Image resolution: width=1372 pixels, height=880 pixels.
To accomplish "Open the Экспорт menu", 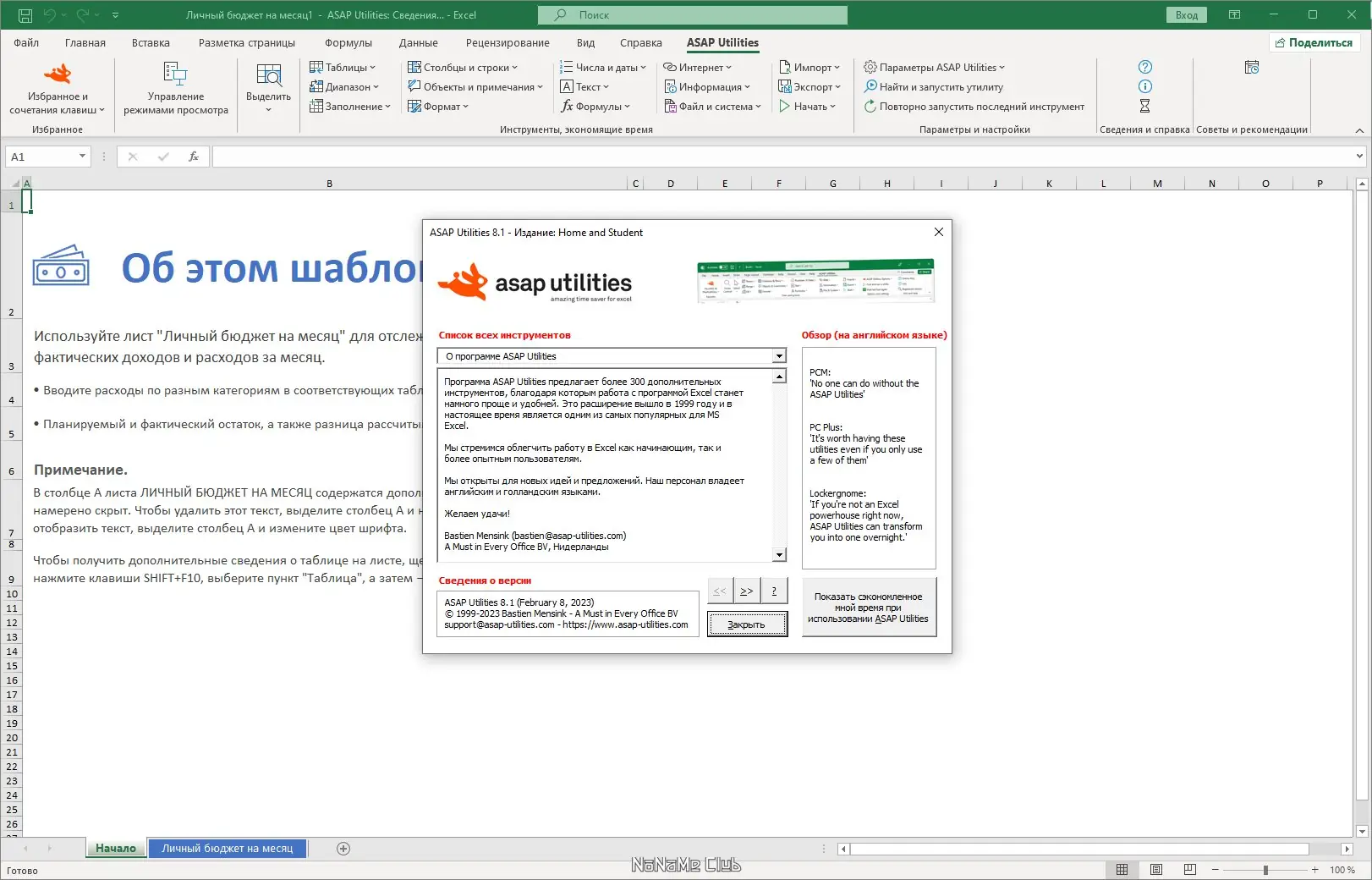I will 809,87.
